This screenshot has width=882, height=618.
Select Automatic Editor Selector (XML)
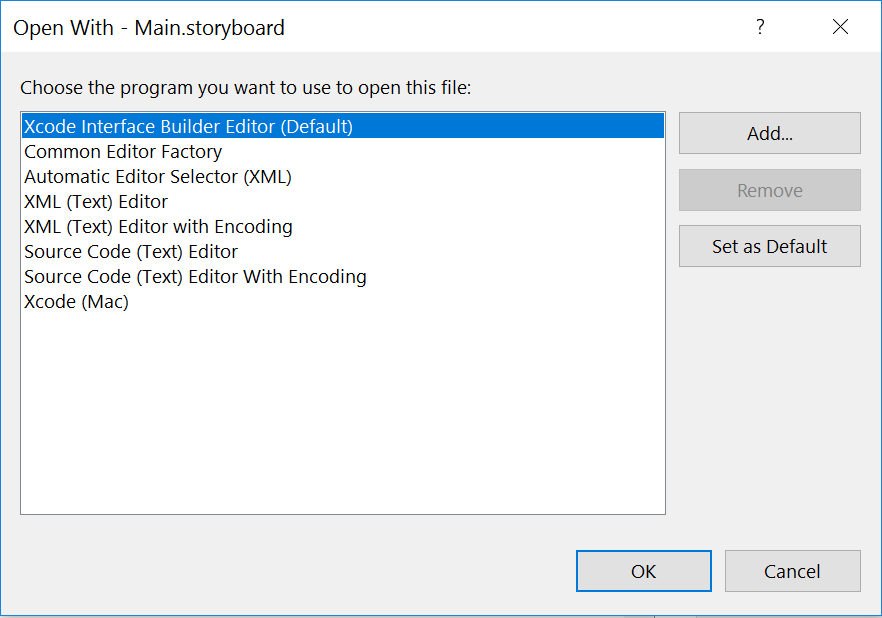point(157,176)
